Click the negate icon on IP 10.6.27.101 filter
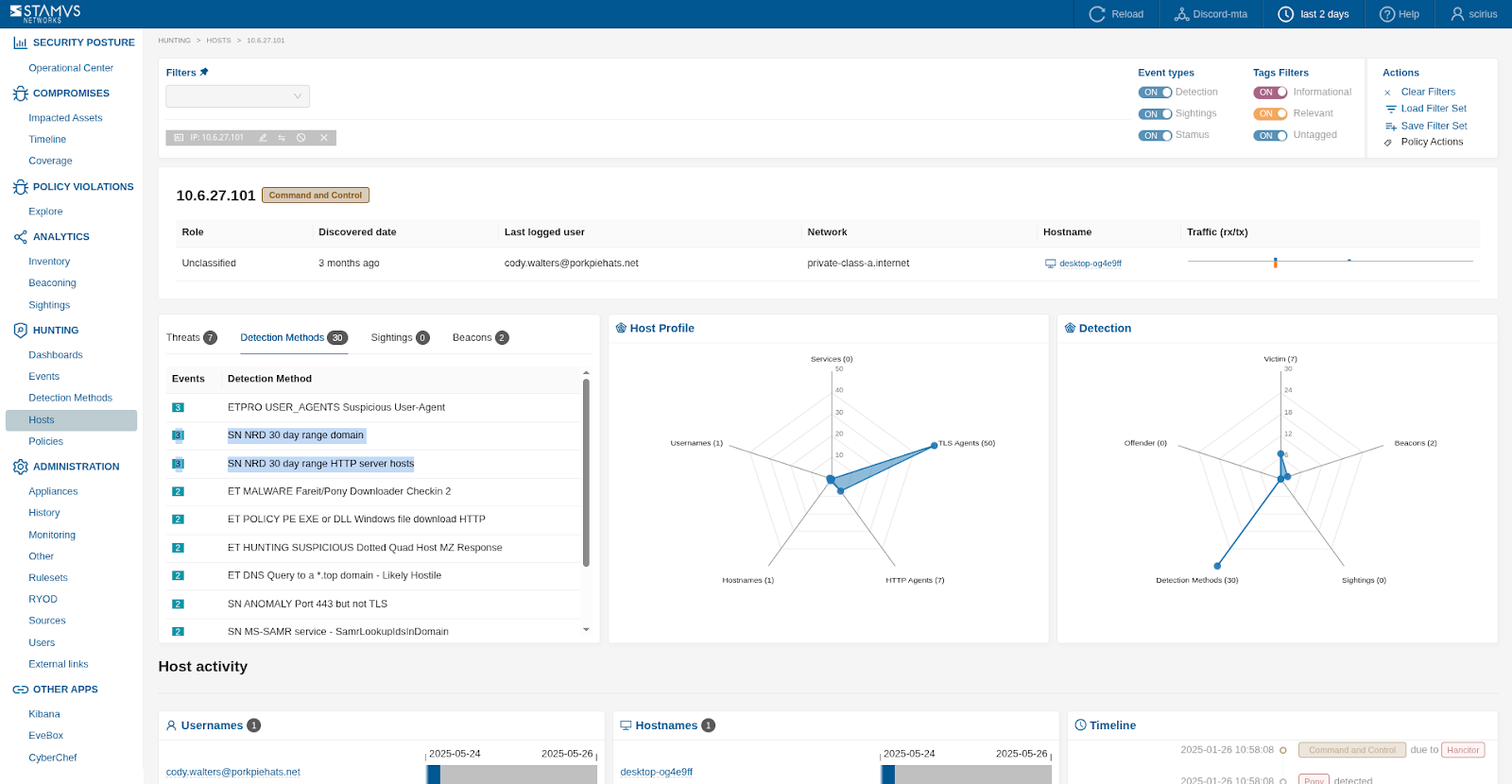 pos(301,138)
